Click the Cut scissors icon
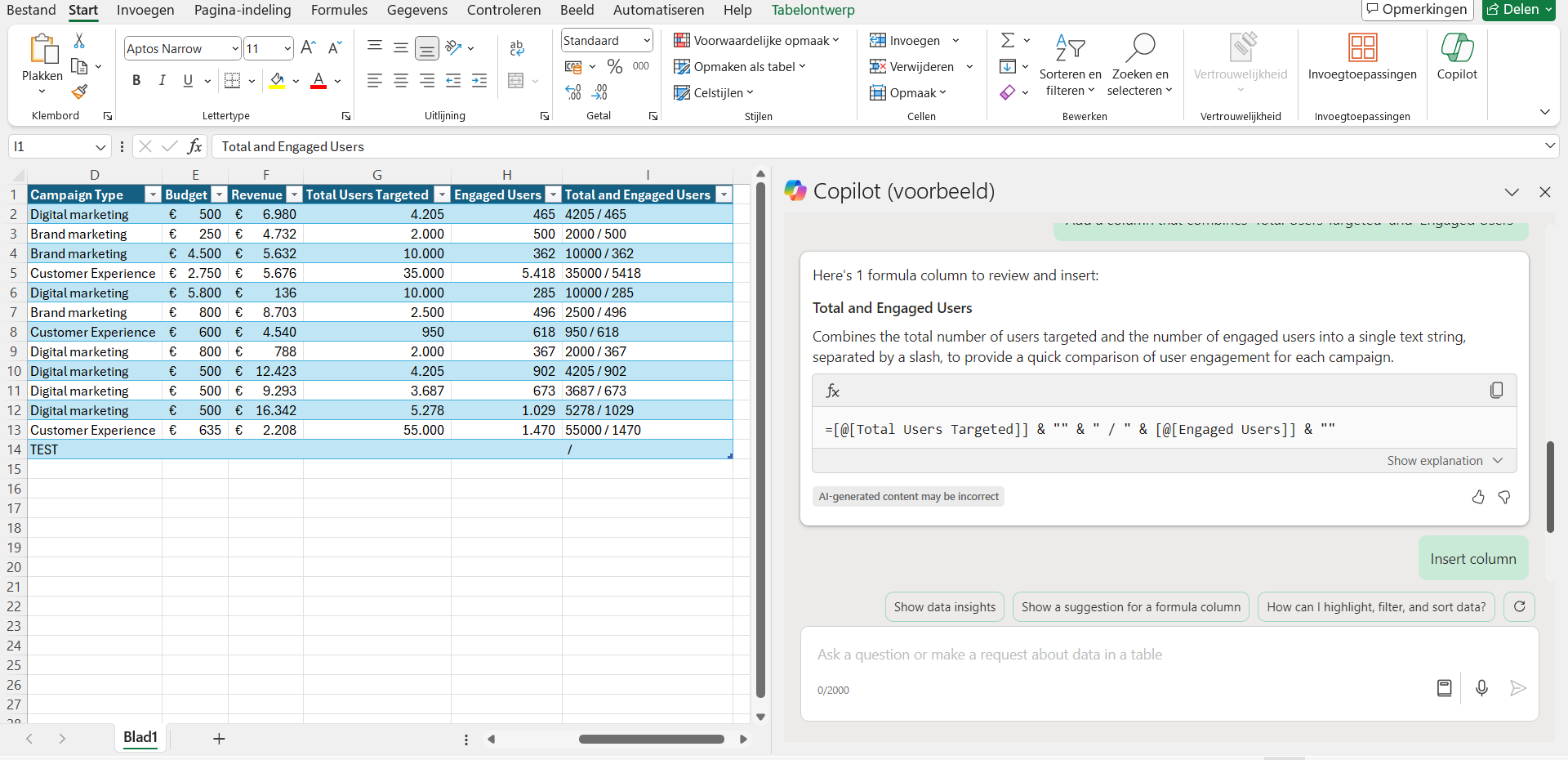 point(79,40)
